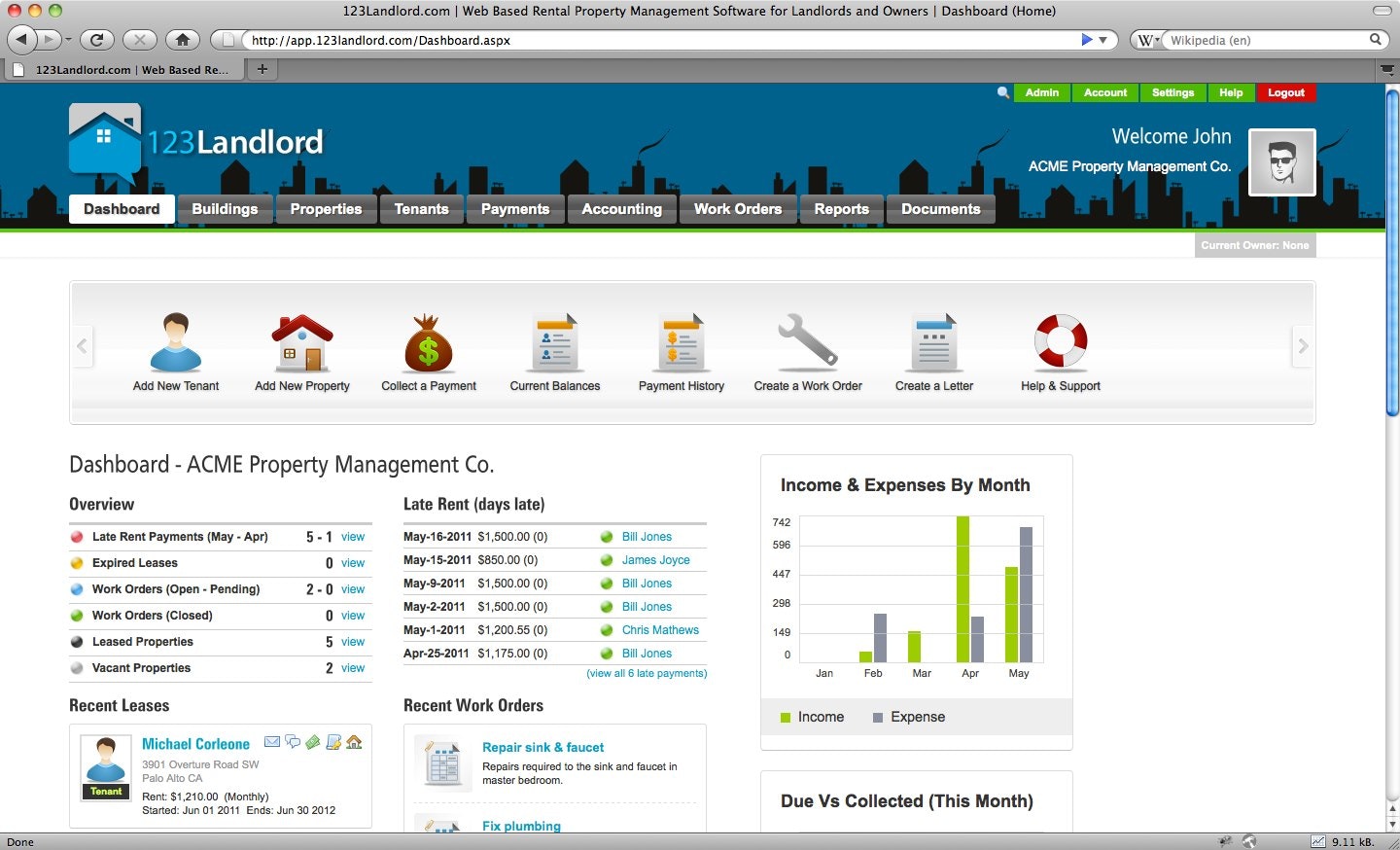
Task: Click the magnifier search icon beside Admin
Action: [1002, 92]
